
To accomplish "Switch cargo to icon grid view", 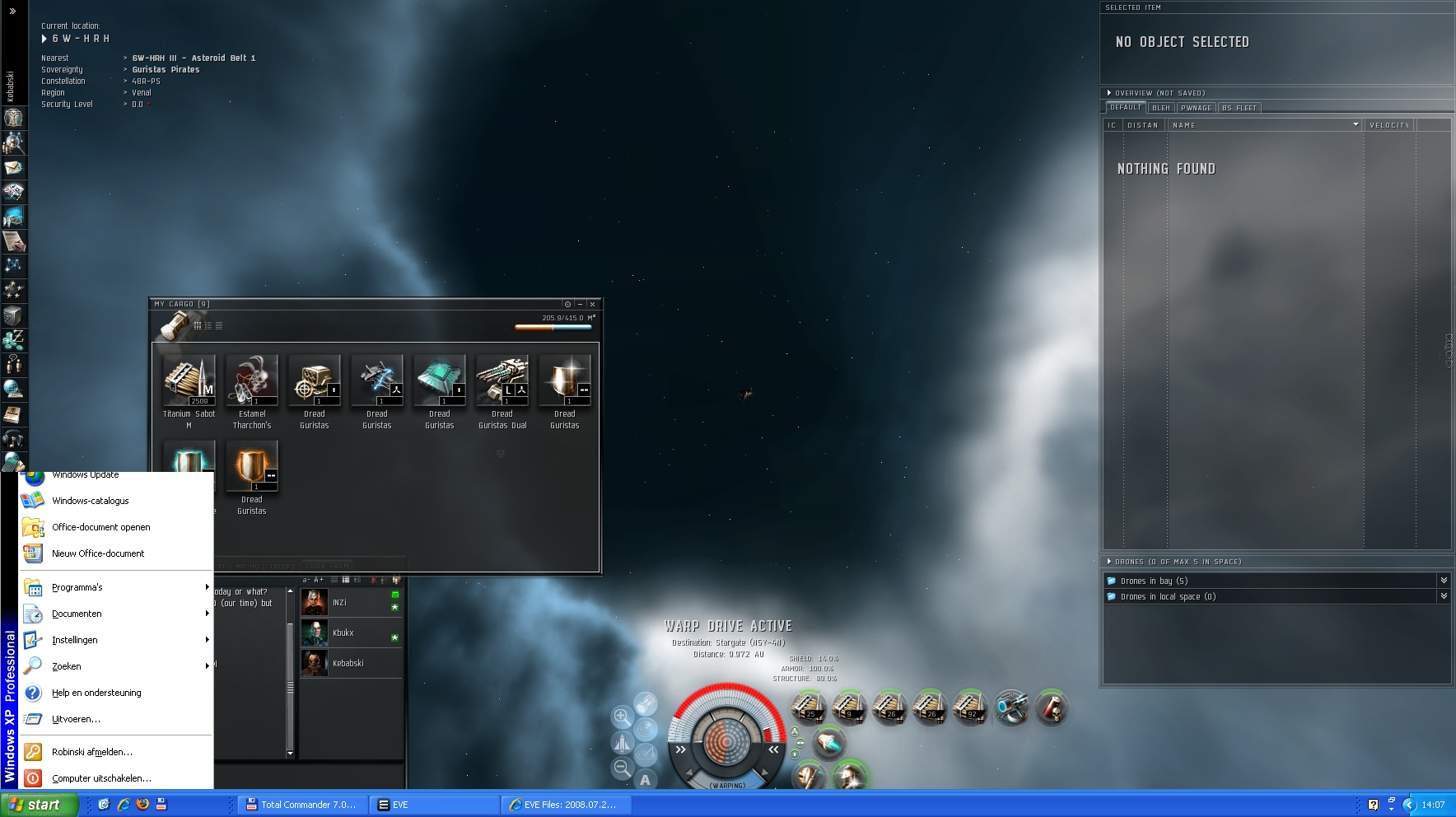I will pos(198,325).
